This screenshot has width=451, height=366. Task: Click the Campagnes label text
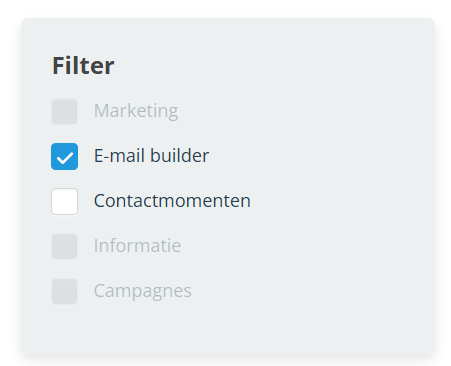pyautogui.click(x=143, y=291)
